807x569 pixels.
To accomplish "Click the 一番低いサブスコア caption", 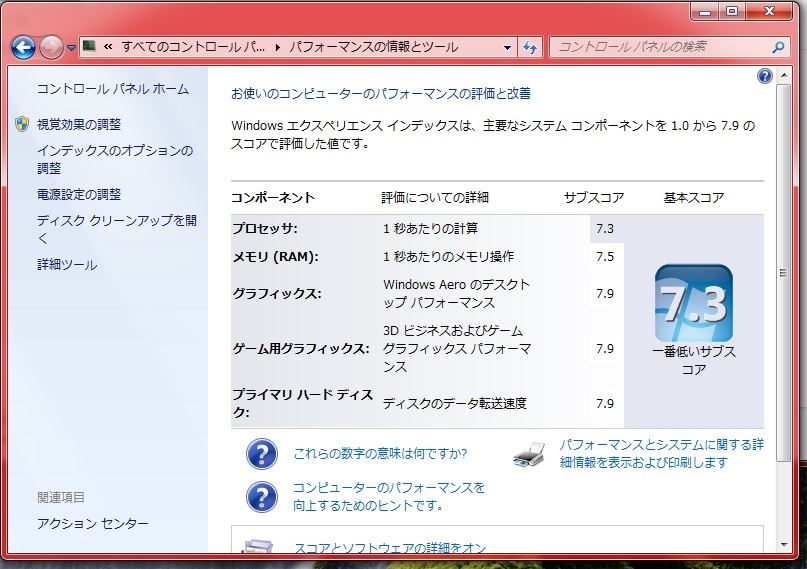I will 694,361.
